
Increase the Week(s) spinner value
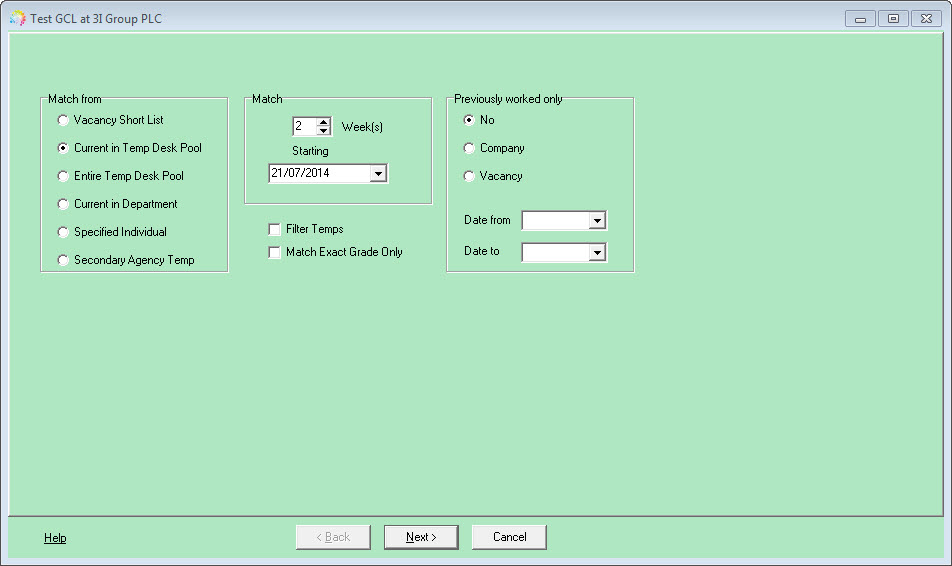tap(324, 121)
